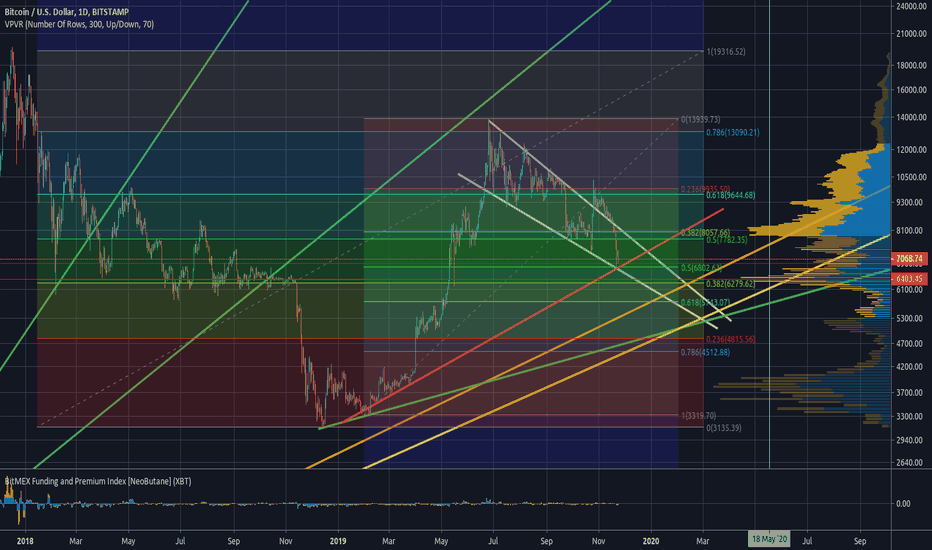The image size is (932, 550).
Task: Click the 0.786(13090.21) retracement label
Action: [x=732, y=132]
